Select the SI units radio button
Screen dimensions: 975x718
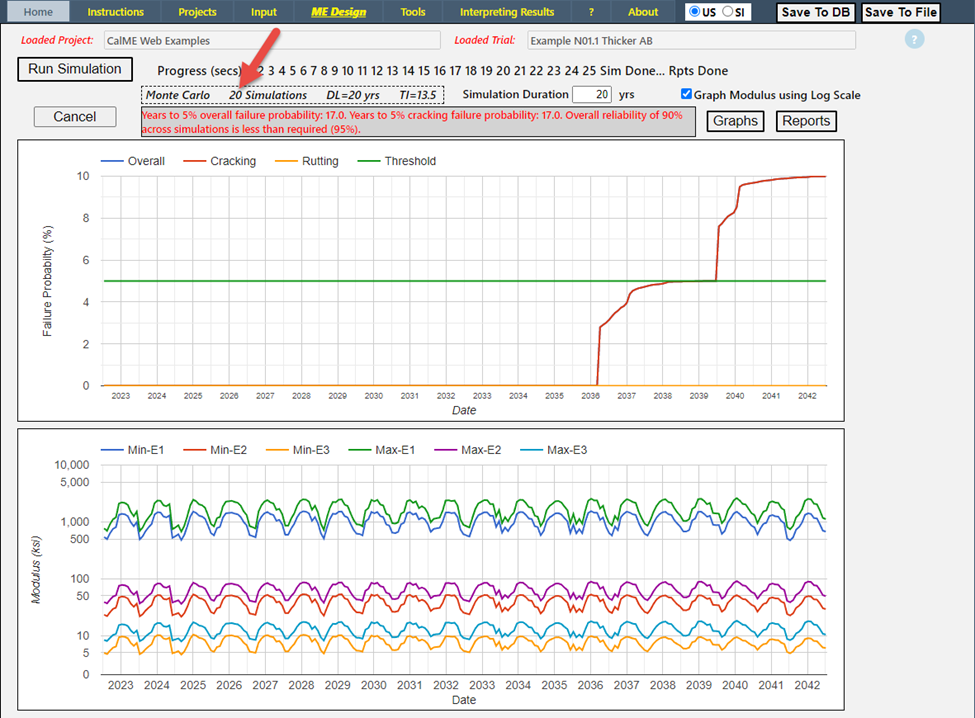coord(727,12)
